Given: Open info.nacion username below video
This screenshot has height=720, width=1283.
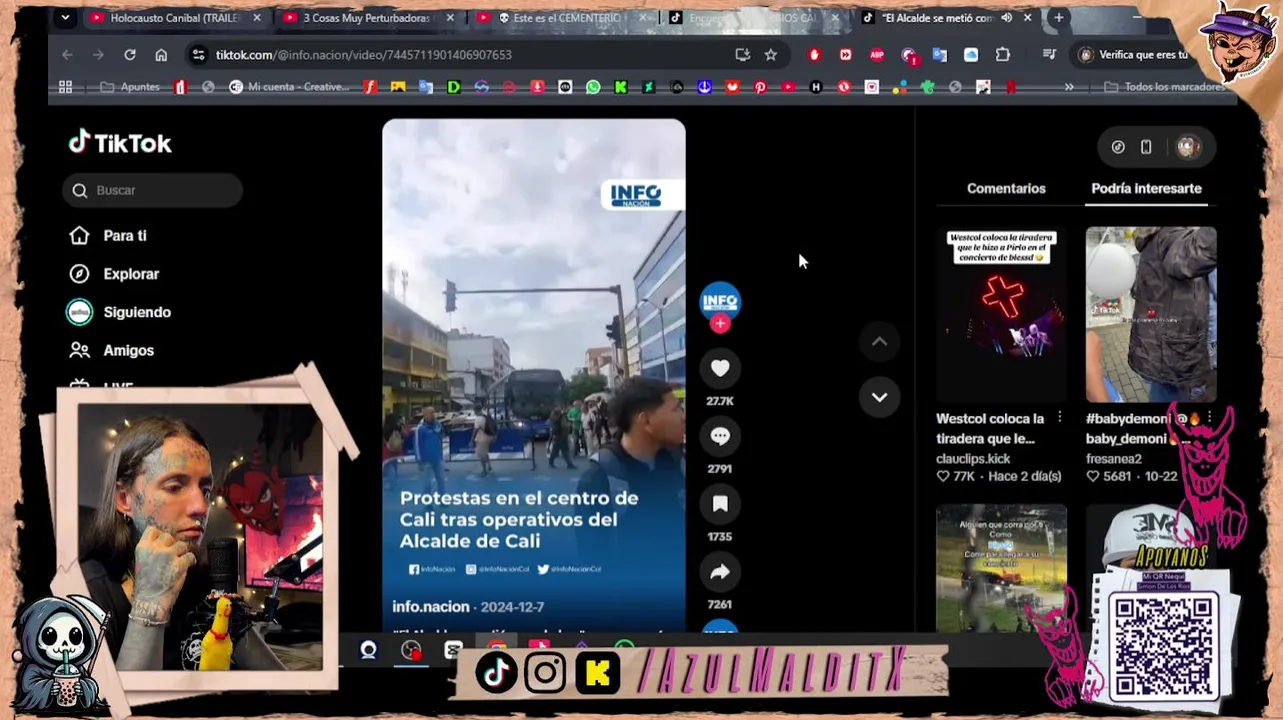Looking at the screenshot, I should pos(430,607).
